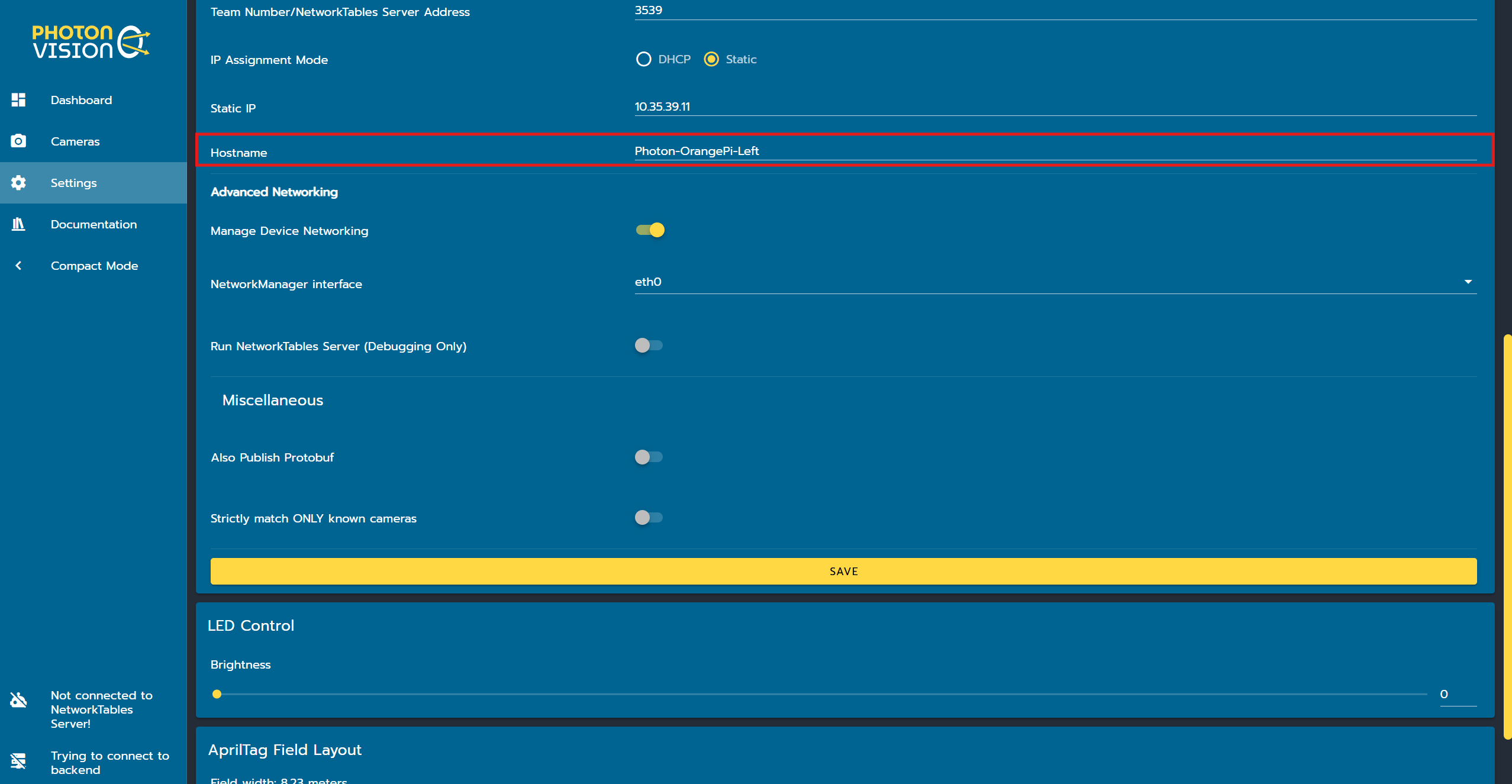1512x784 pixels.
Task: Select the Settings gear icon
Action: (18, 183)
